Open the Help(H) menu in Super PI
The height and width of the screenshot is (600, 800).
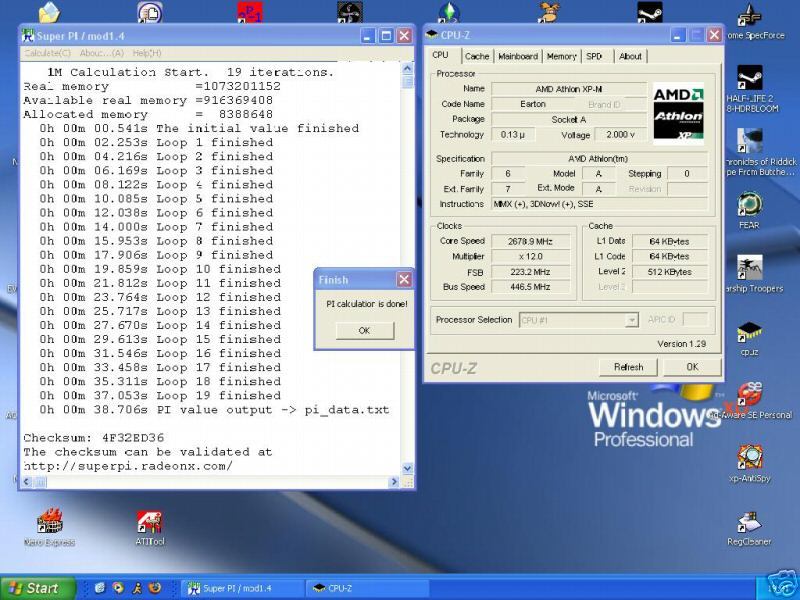(147, 53)
